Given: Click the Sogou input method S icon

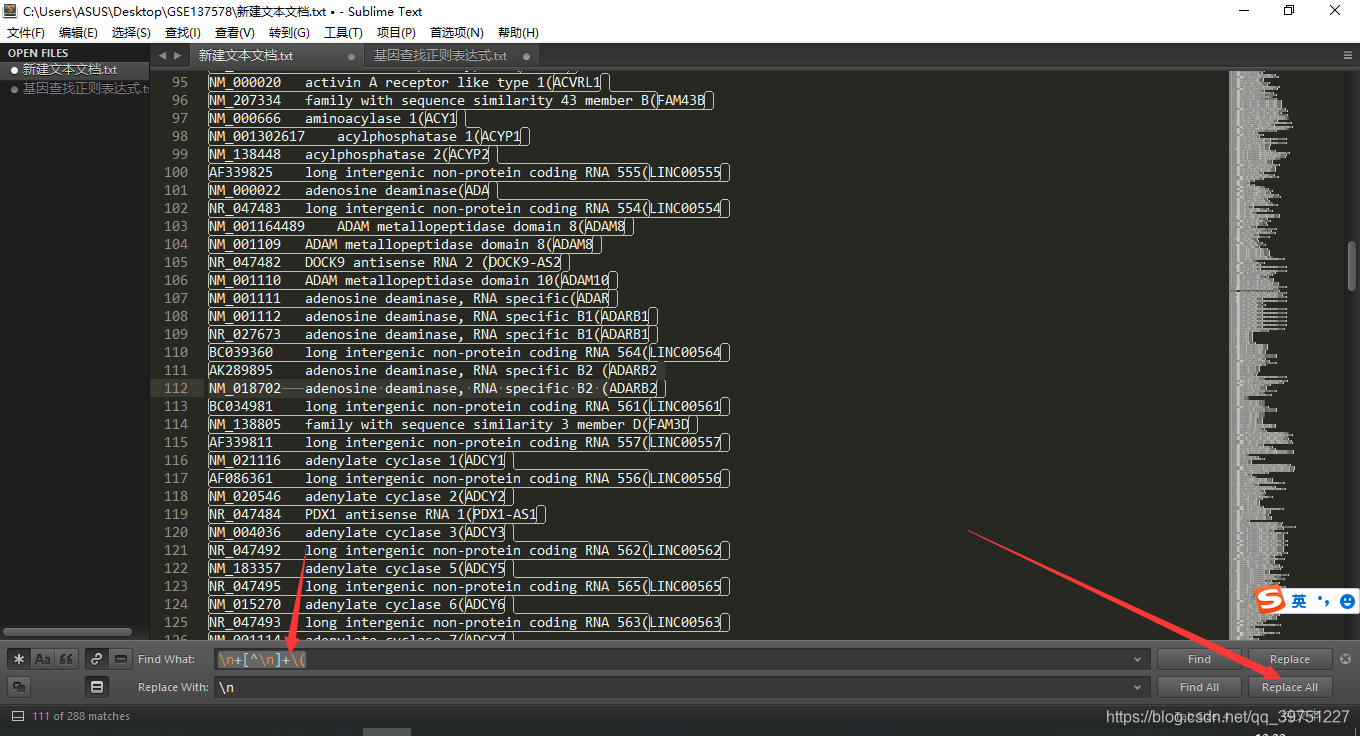Looking at the screenshot, I should (x=1270, y=600).
